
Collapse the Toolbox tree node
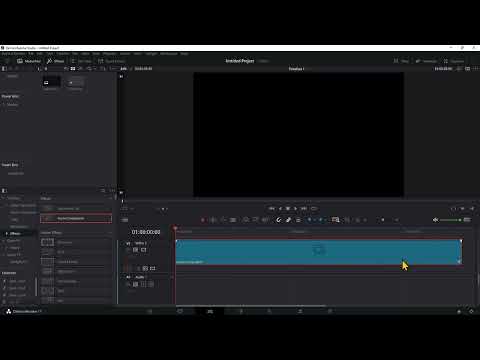(x=3, y=198)
